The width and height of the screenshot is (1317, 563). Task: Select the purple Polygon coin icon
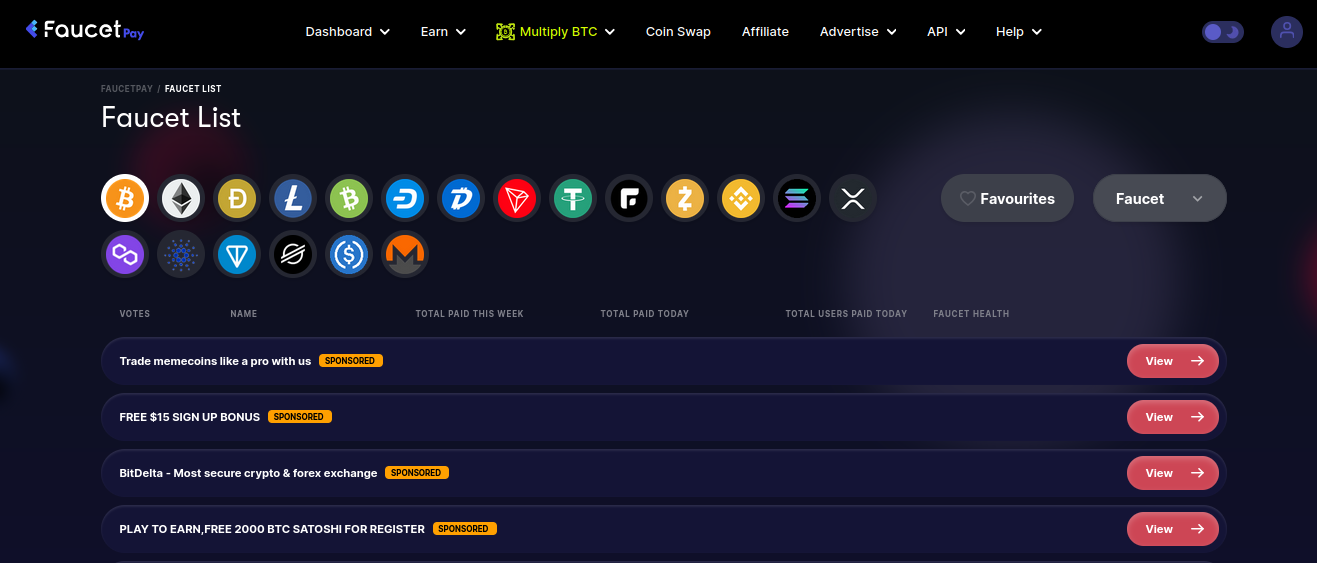click(125, 254)
